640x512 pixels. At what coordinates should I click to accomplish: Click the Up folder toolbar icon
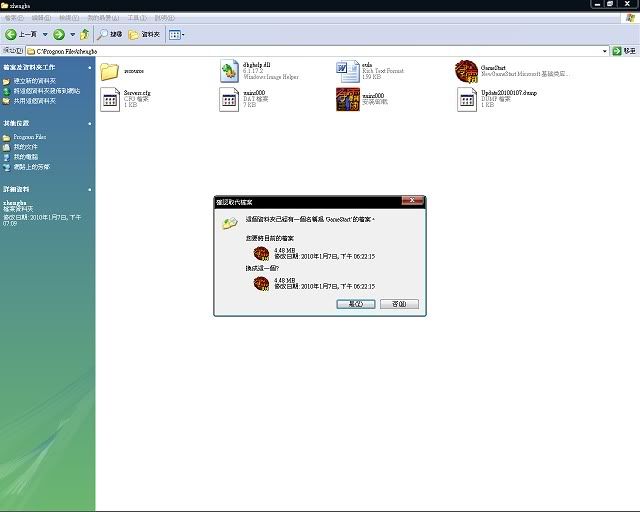pyautogui.click(x=85, y=34)
